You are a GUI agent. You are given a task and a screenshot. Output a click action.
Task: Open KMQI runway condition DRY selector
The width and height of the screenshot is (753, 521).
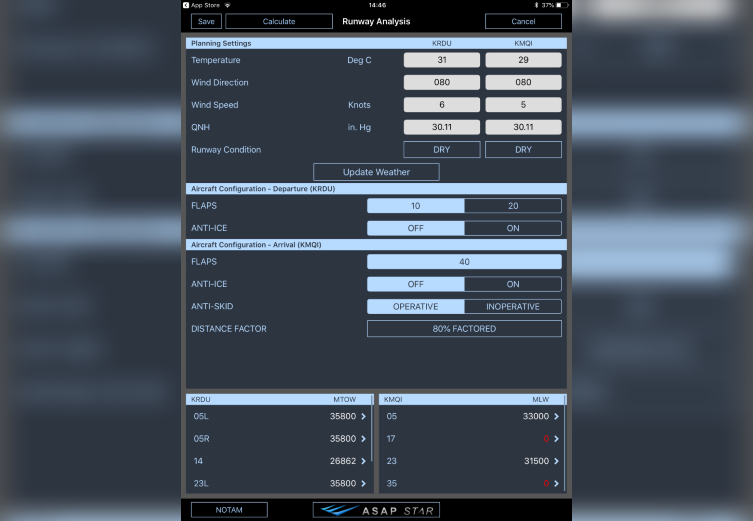coord(523,150)
